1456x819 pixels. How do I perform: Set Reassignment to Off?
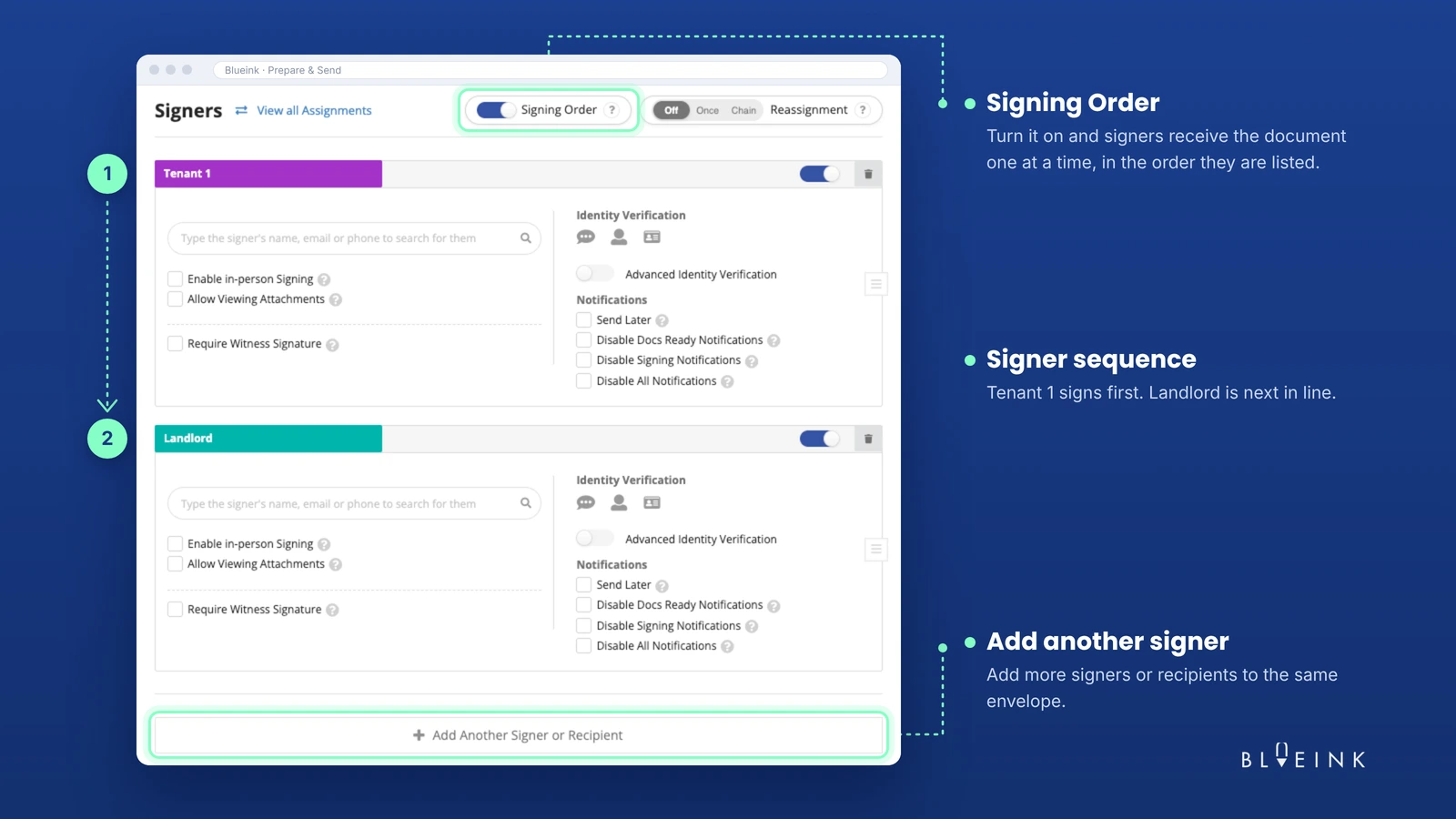click(672, 110)
